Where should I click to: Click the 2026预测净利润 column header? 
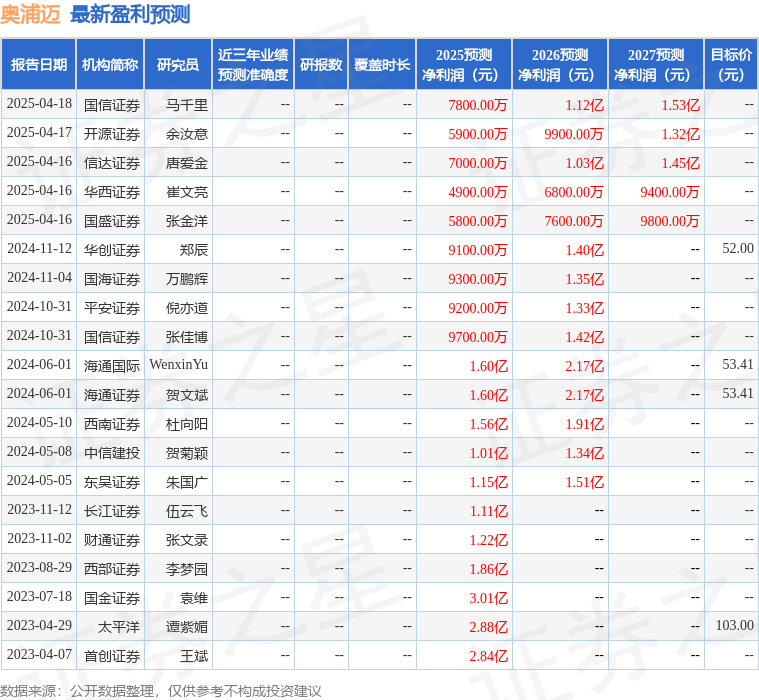click(x=560, y=64)
